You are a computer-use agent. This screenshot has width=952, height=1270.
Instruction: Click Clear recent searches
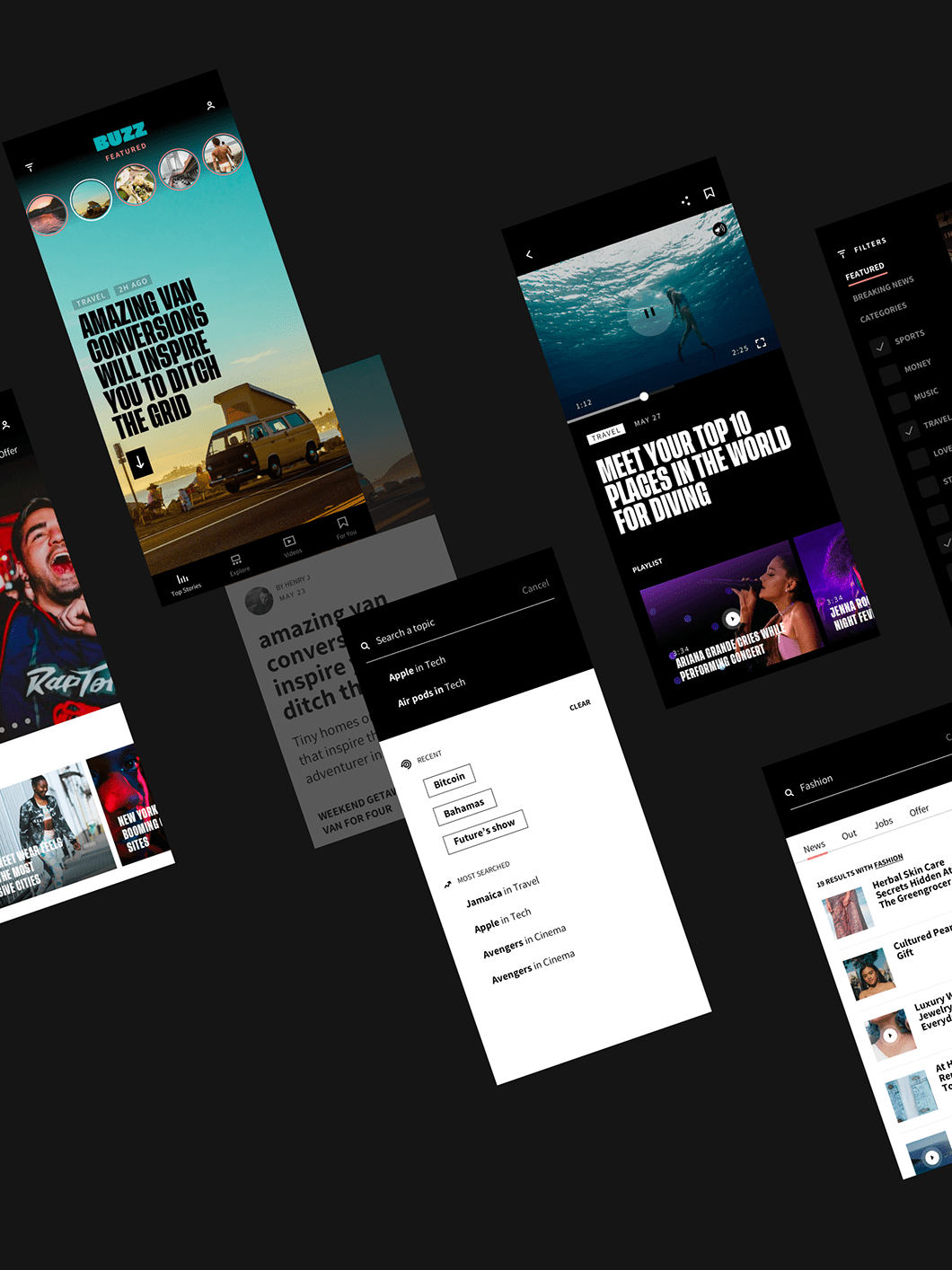tap(580, 705)
